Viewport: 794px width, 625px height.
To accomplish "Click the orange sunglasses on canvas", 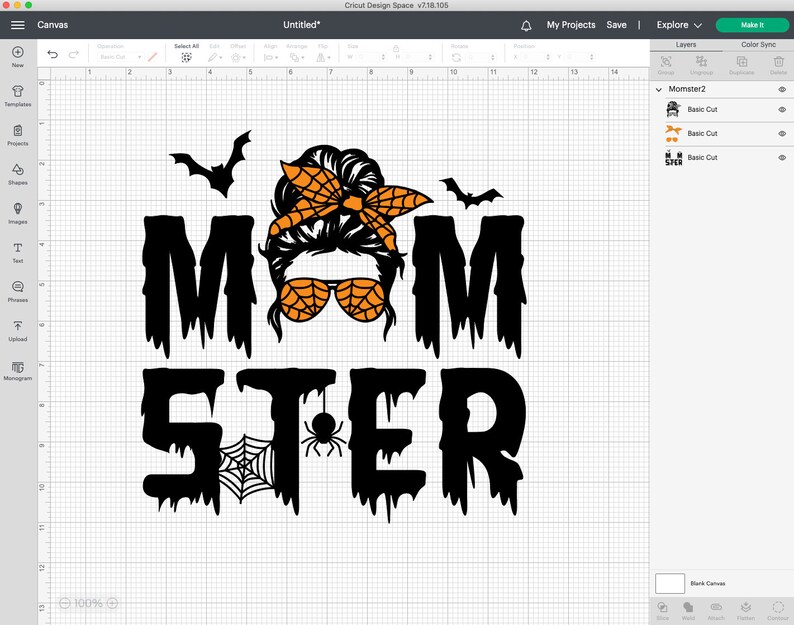I will click(x=332, y=300).
